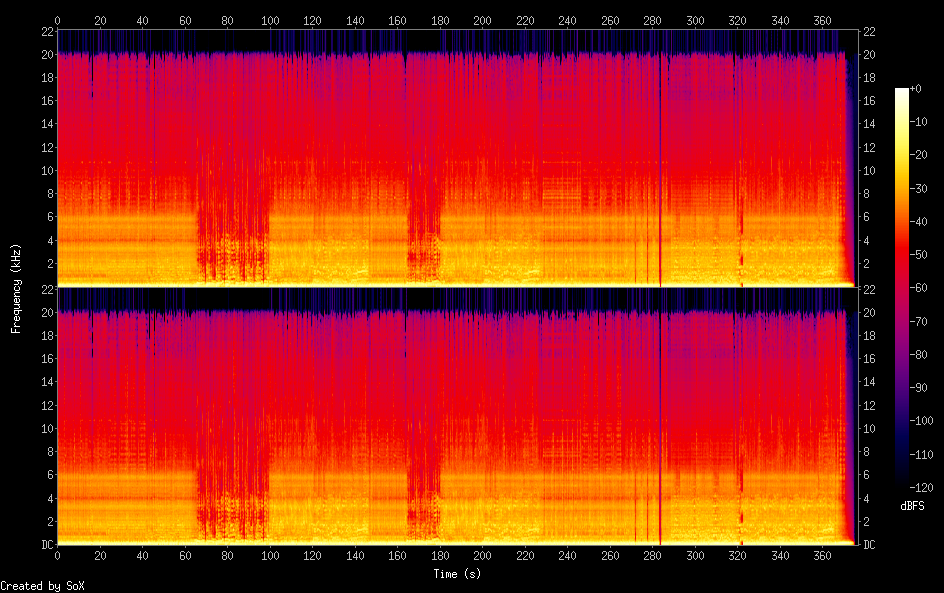Click the 200 tick on the top time axis
This screenshot has width=944, height=593.
482,20
